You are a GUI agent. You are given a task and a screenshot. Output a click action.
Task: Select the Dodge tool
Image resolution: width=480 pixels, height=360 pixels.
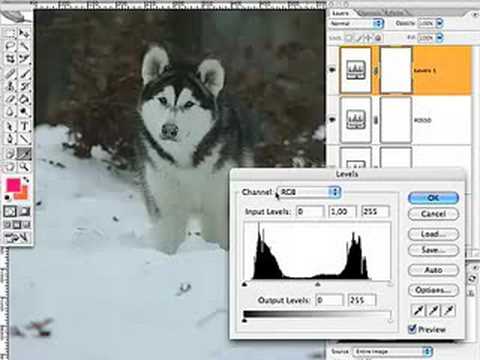(24, 112)
